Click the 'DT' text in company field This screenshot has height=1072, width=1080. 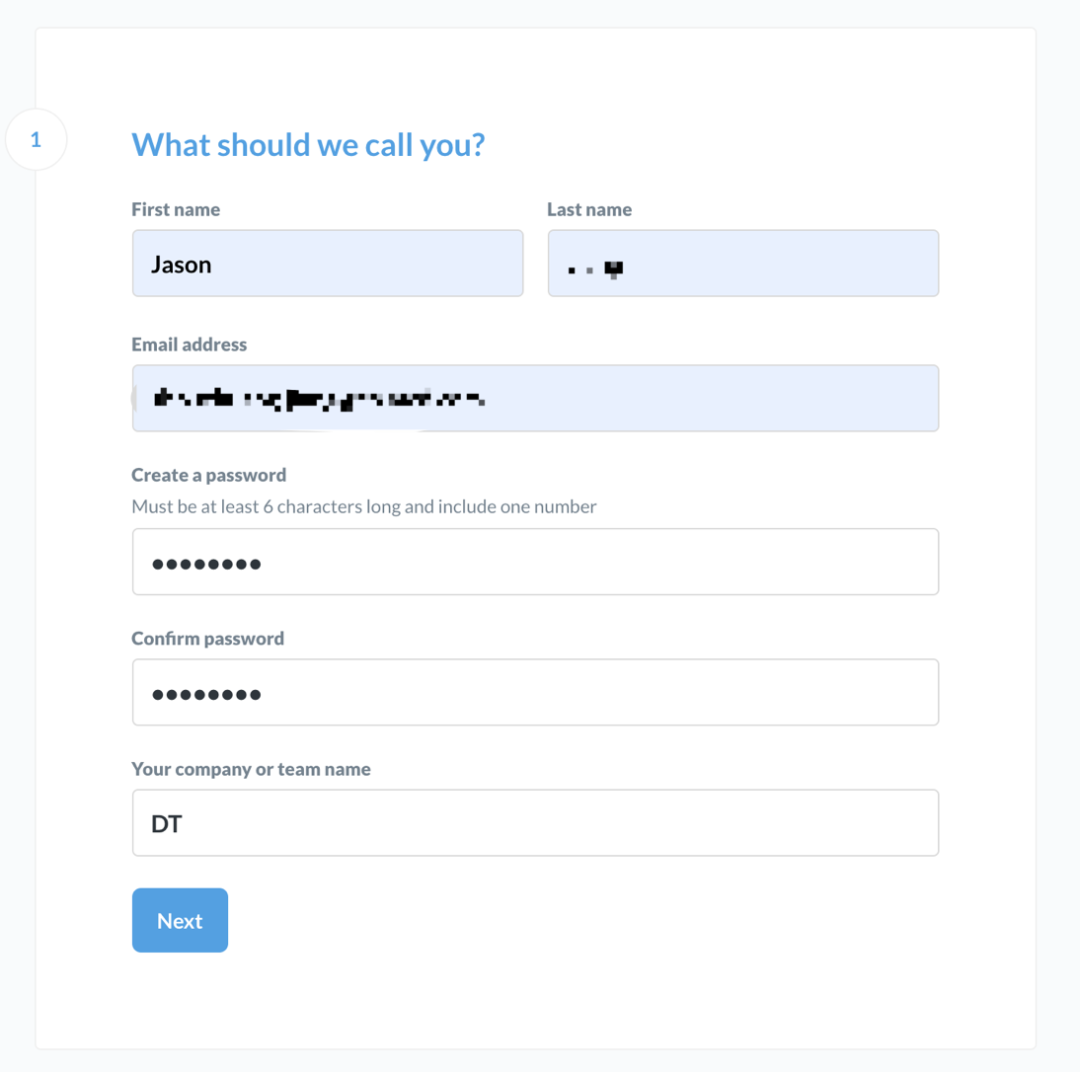coord(167,824)
